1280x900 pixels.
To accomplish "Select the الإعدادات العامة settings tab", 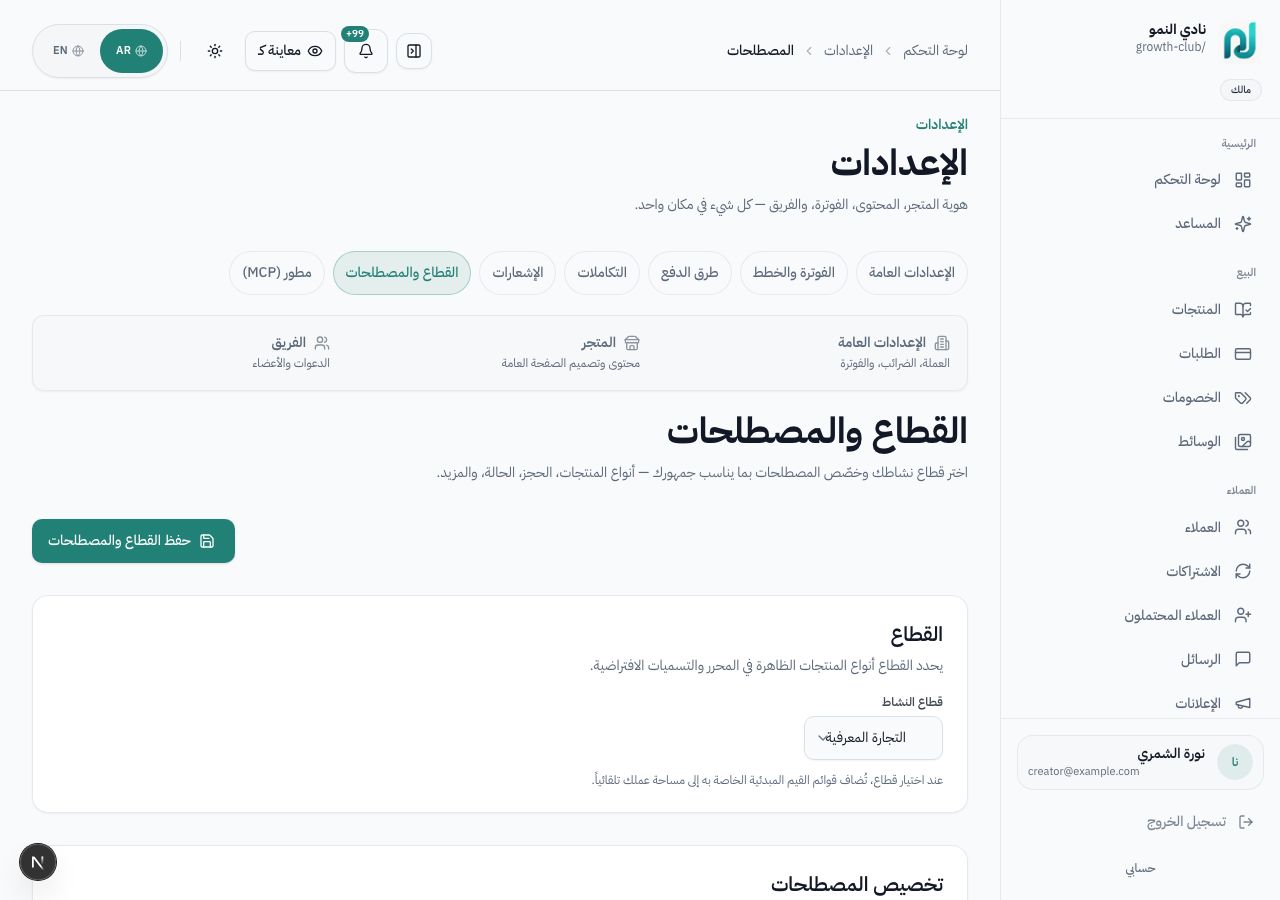I will (912, 273).
